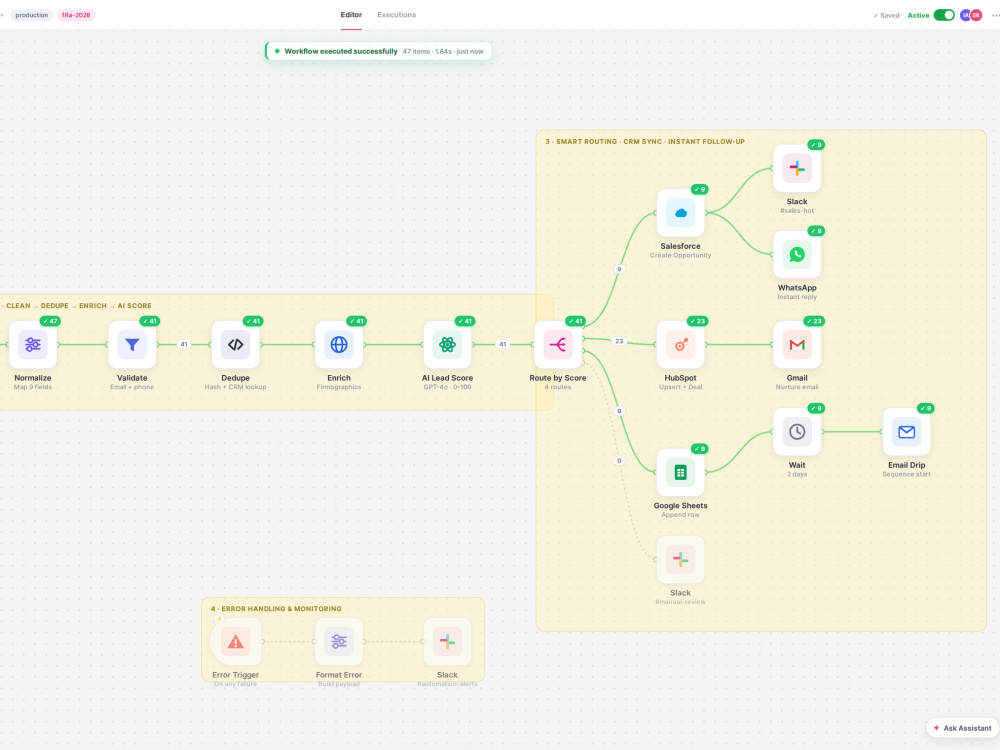Switch to the Executions tab
1000x750 pixels.
coord(397,15)
